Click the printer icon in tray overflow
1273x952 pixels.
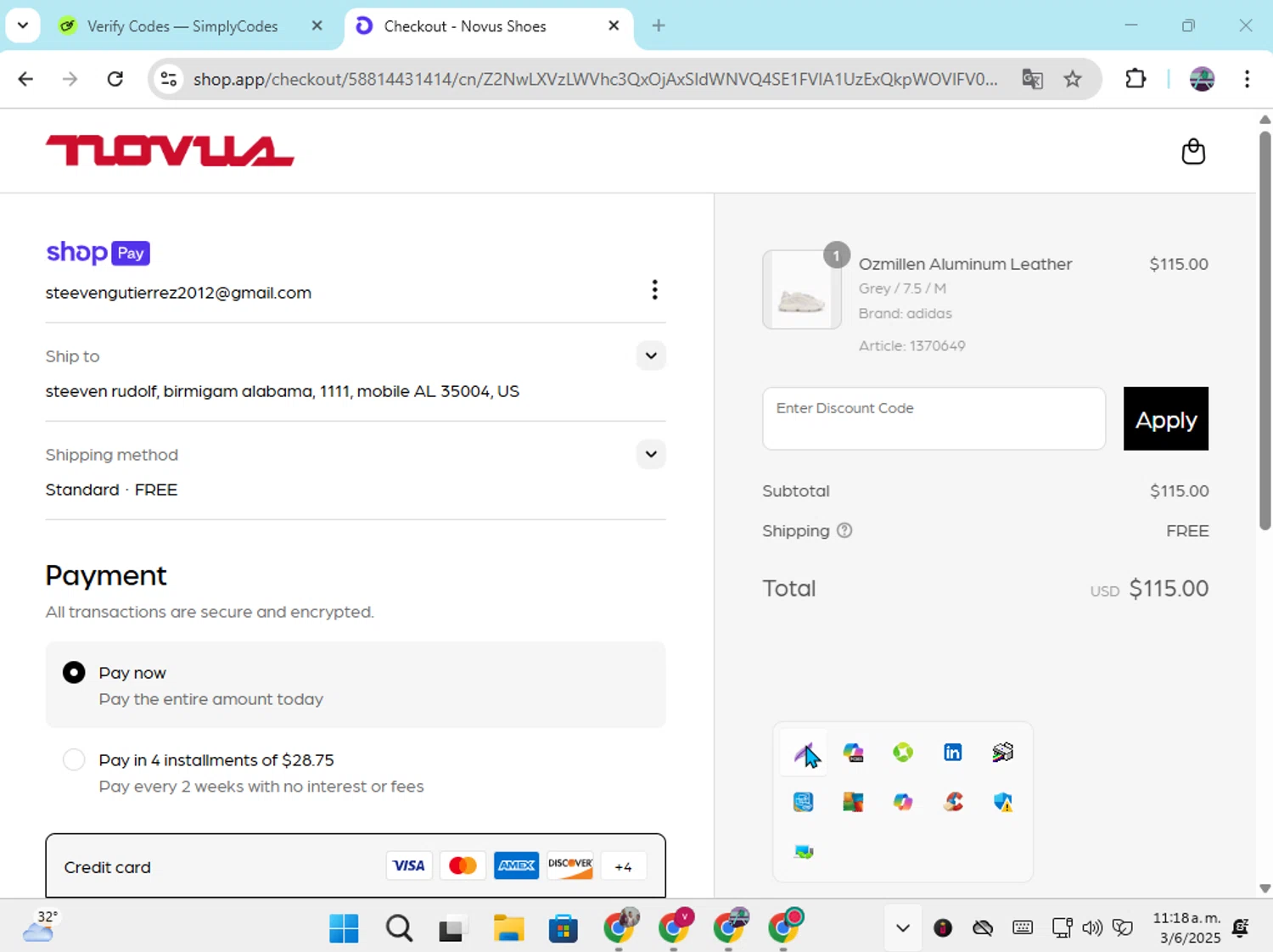tap(1003, 753)
